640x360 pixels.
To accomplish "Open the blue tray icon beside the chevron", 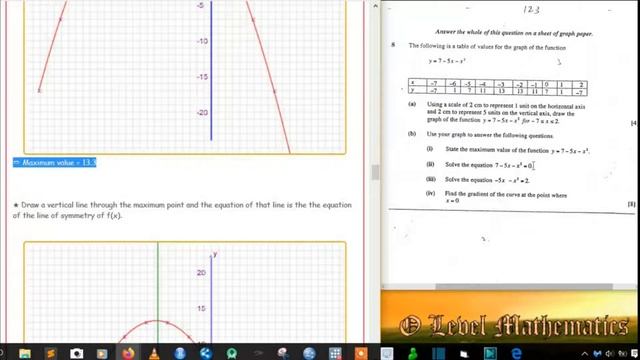I will (x=597, y=353).
